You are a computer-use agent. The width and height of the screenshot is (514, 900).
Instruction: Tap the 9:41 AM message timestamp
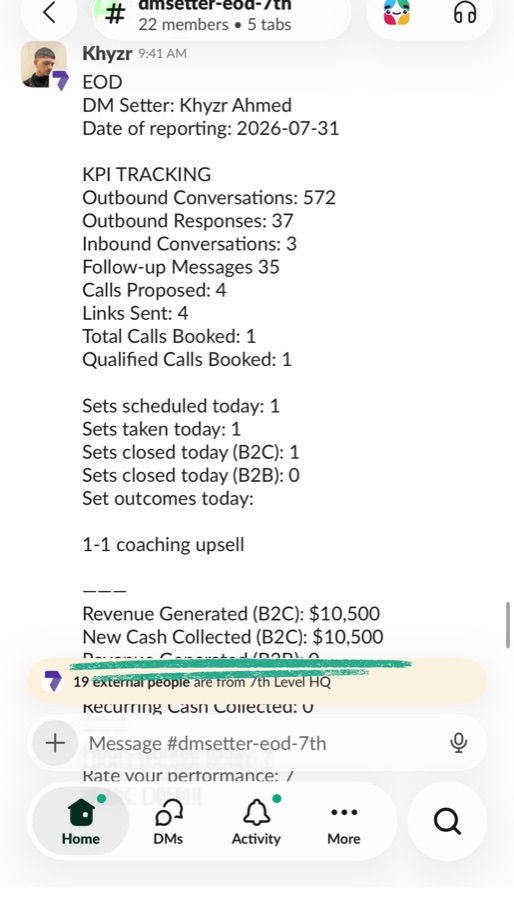point(162,53)
